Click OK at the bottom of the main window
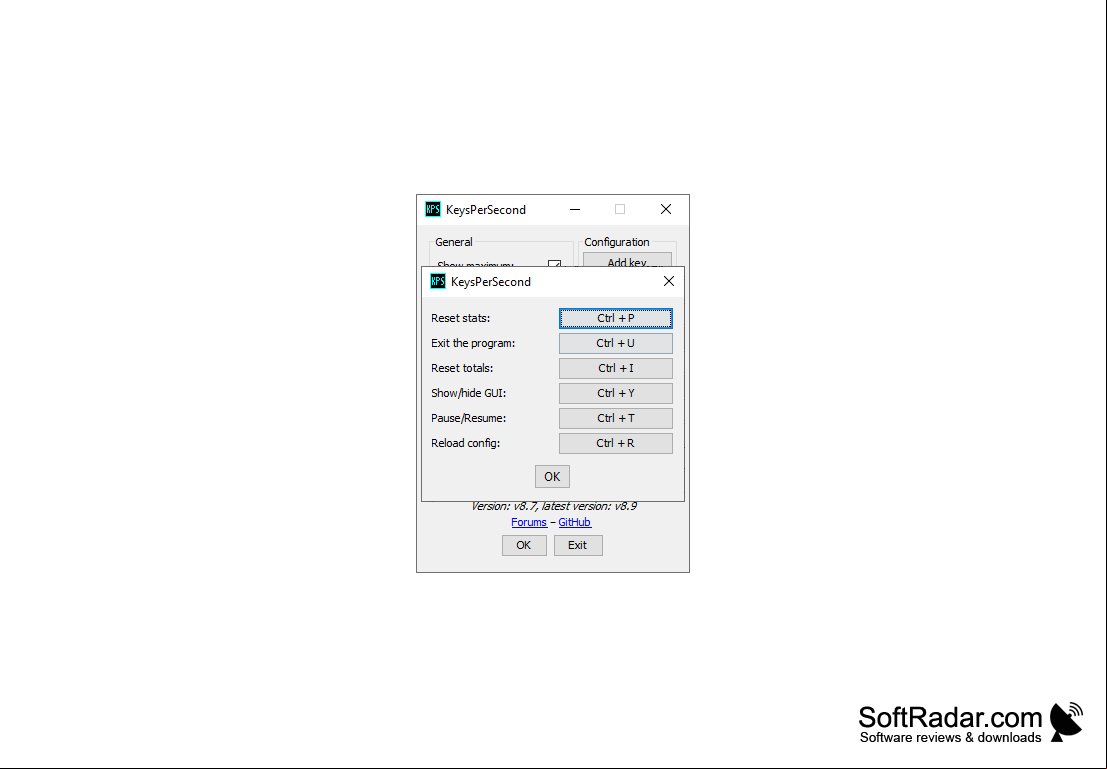 524,545
